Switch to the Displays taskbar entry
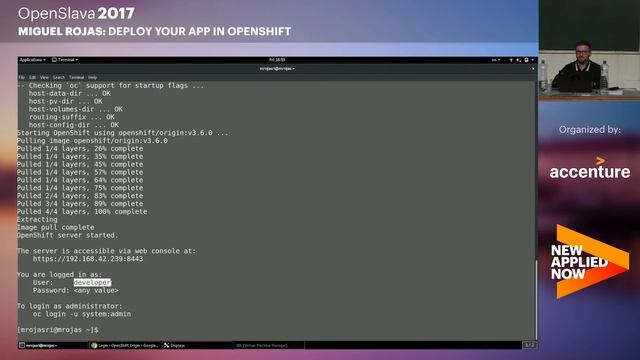Image resolution: width=640 pixels, height=360 pixels. point(197,345)
